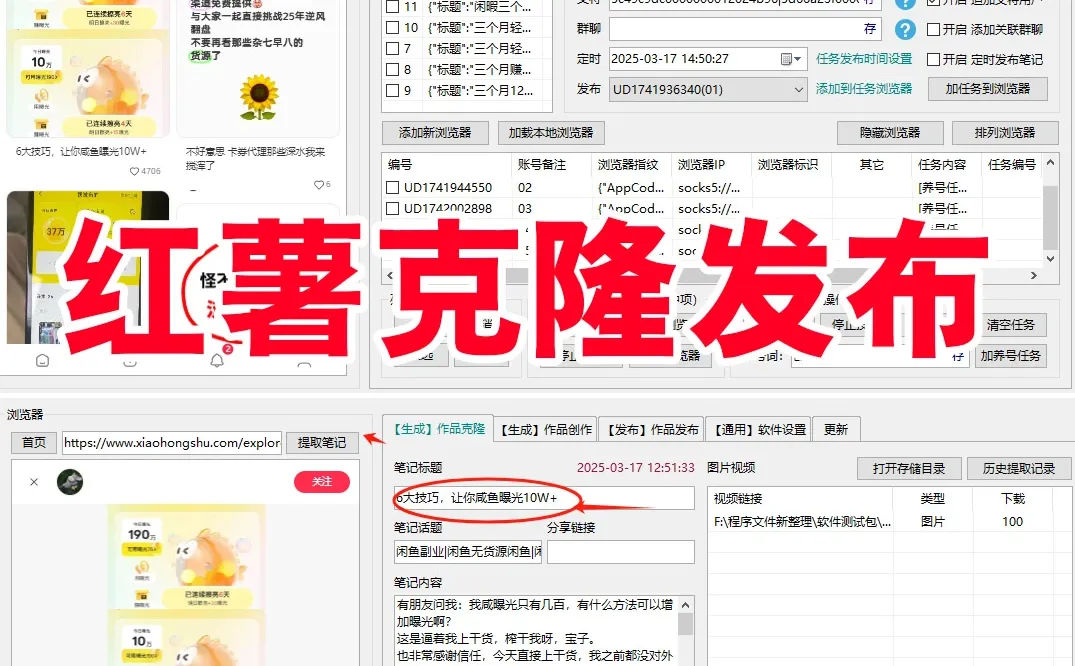The width and height of the screenshot is (1075, 666).
Task: Enable the 开启 添加关联群聊 checkbox
Action: (933, 29)
